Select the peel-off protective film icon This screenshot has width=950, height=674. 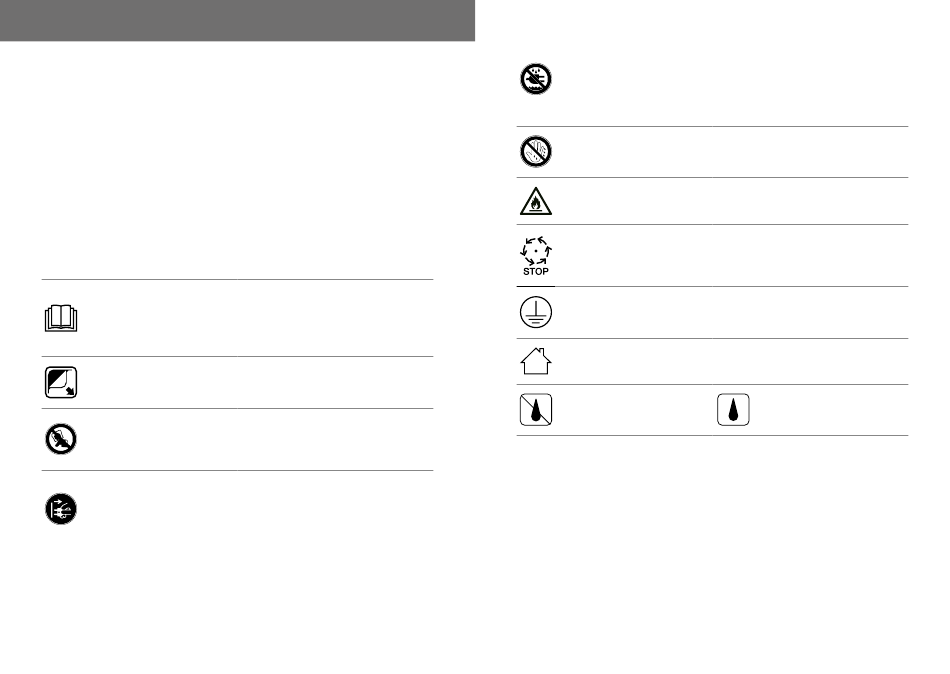point(61,382)
